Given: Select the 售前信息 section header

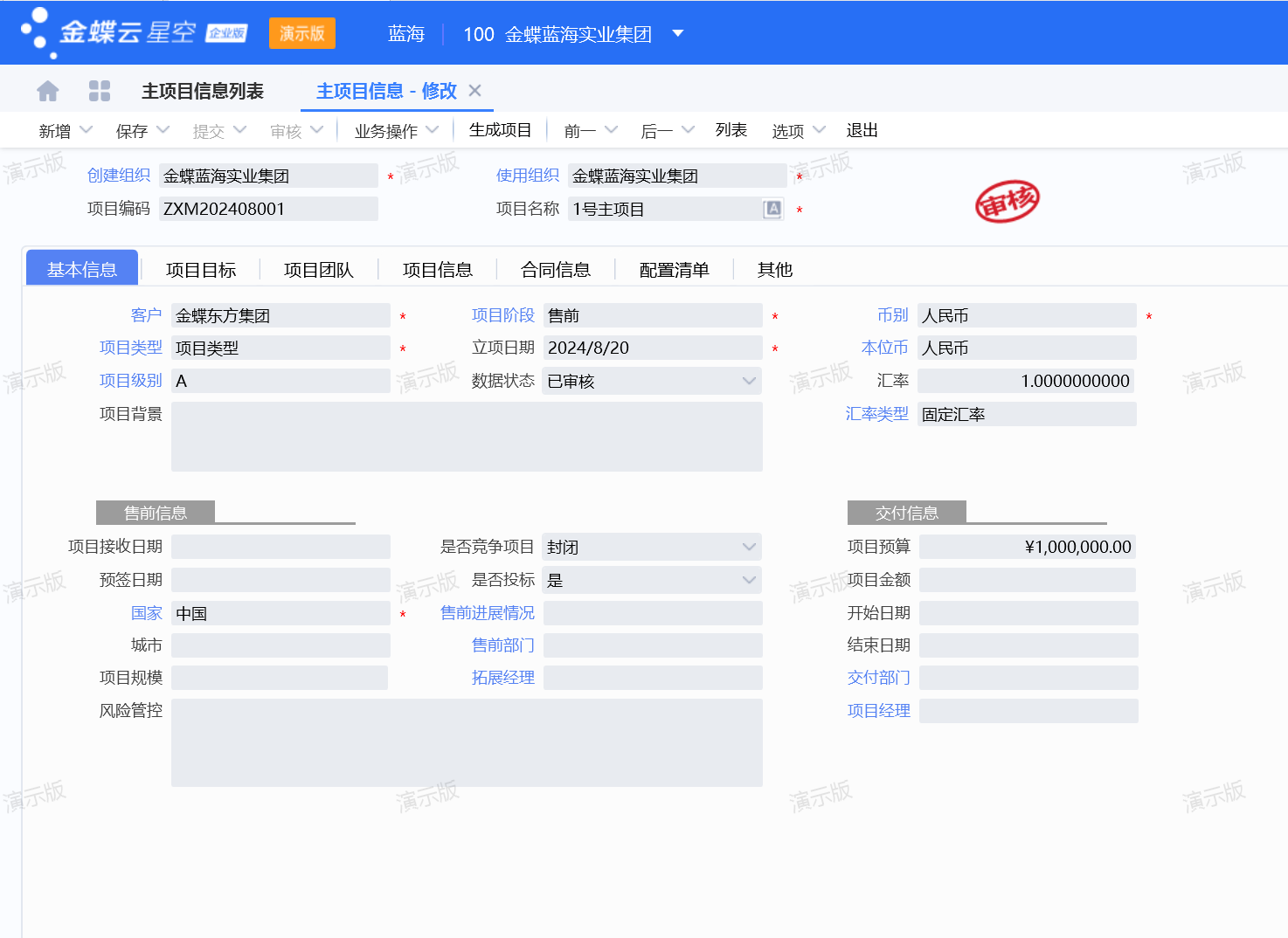Looking at the screenshot, I should [x=156, y=513].
